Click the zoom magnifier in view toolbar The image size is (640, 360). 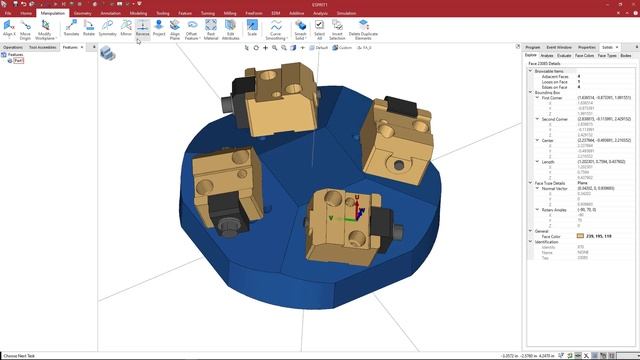275,48
